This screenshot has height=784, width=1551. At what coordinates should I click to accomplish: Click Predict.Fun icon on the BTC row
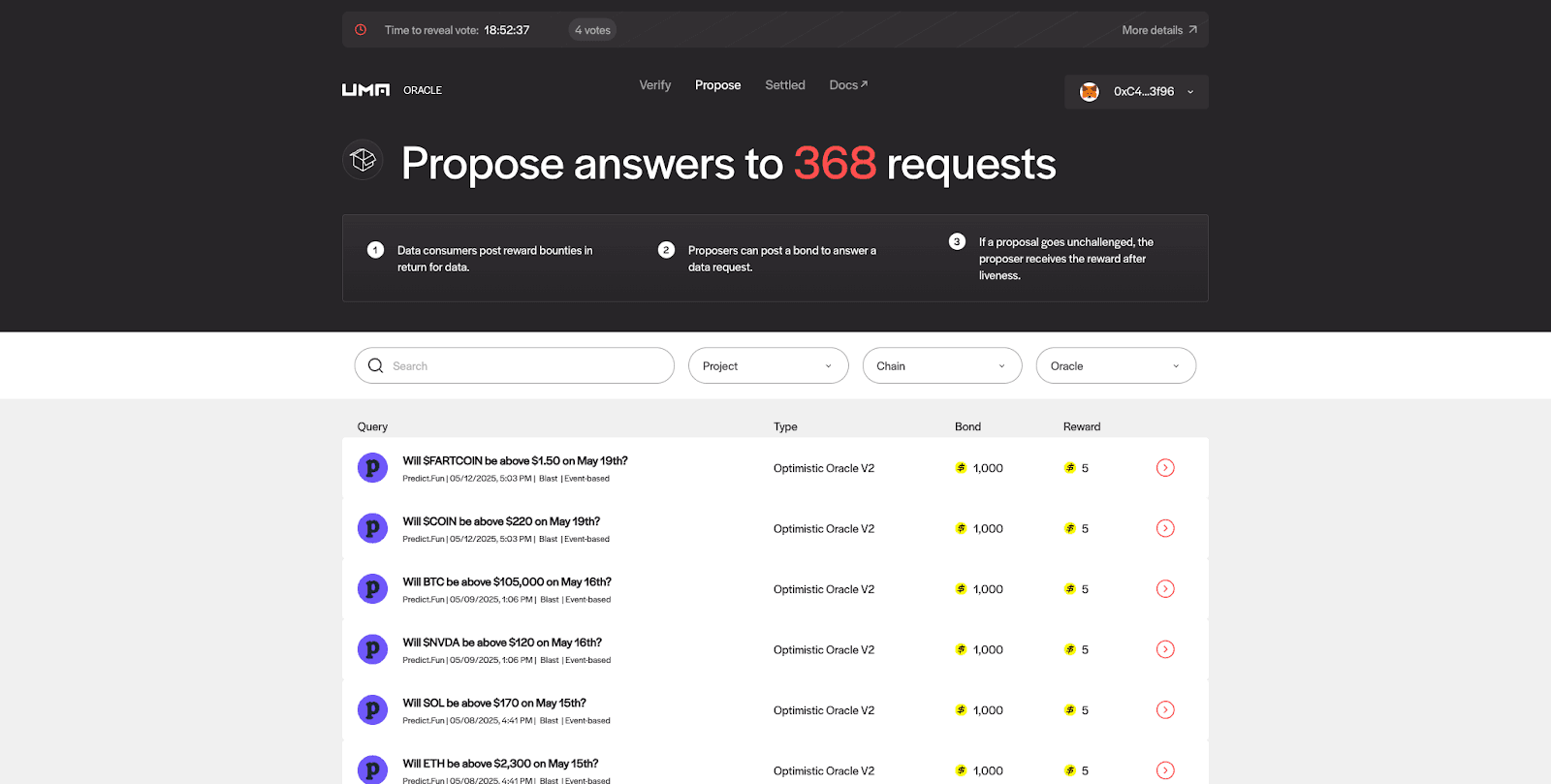(372, 589)
